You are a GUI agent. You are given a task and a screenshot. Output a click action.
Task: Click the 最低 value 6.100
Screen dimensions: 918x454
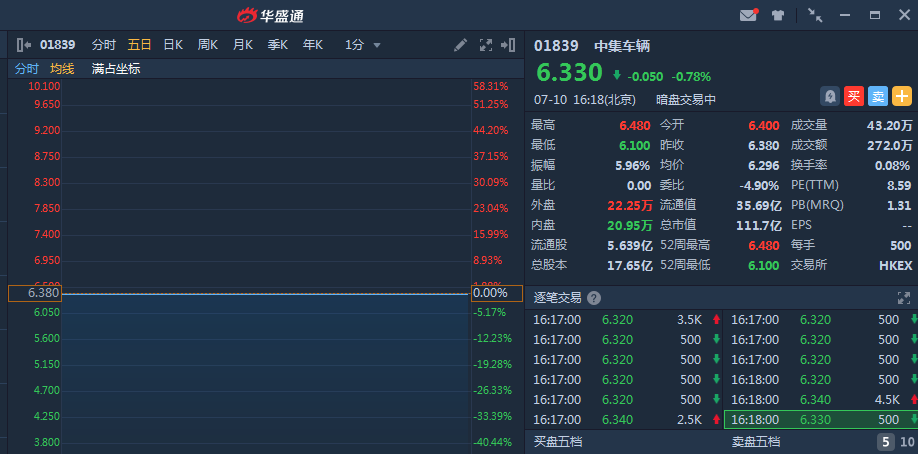635,145
